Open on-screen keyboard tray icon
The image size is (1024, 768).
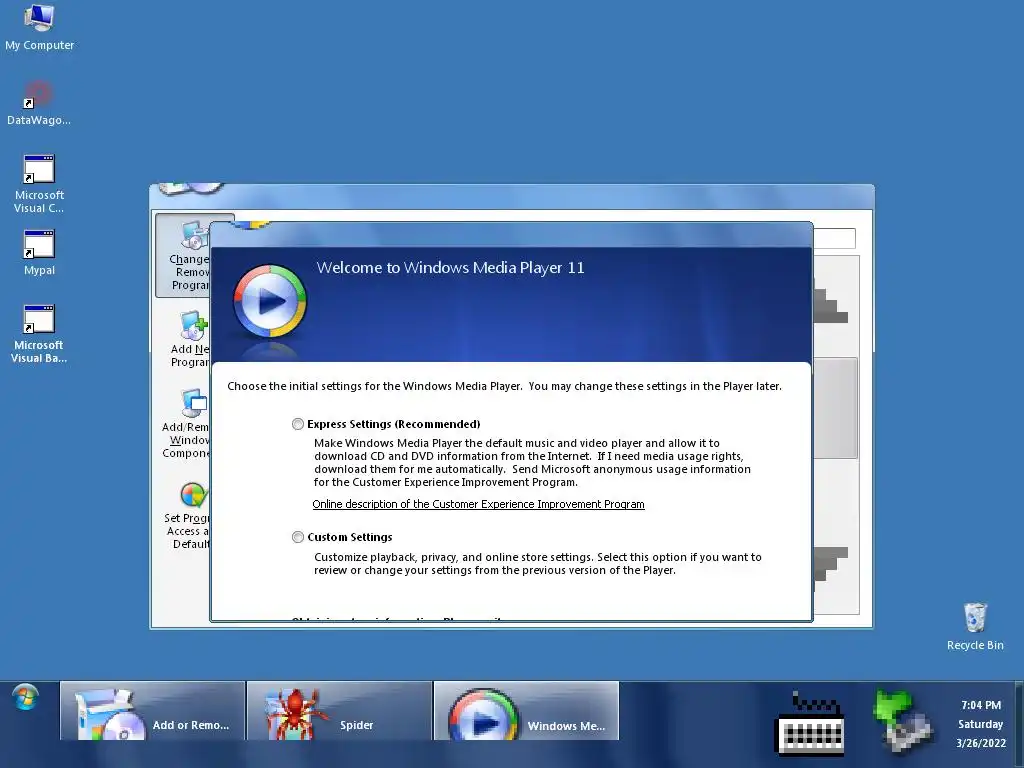point(810,723)
